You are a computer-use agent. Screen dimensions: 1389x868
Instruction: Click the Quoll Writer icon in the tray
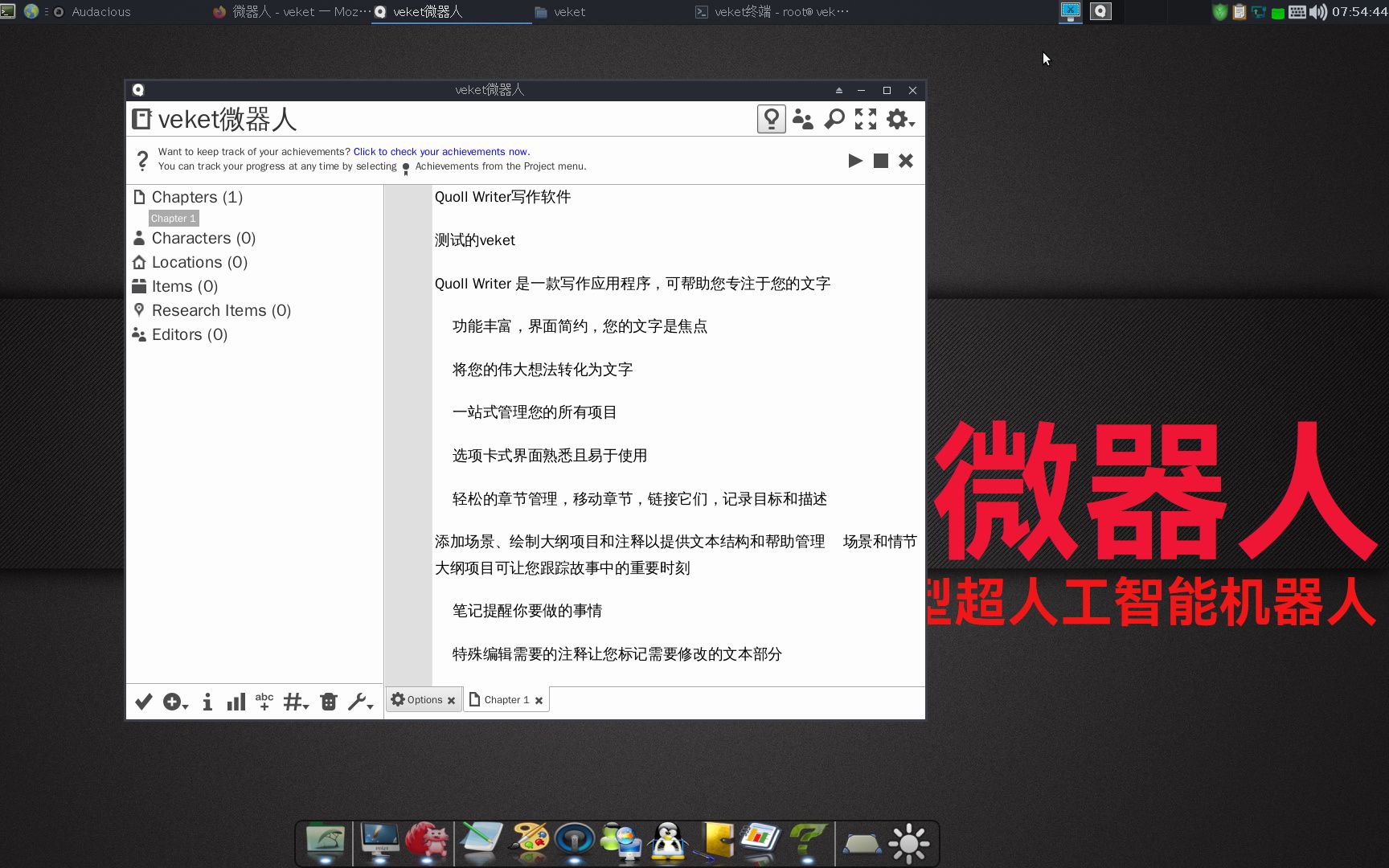click(1100, 11)
